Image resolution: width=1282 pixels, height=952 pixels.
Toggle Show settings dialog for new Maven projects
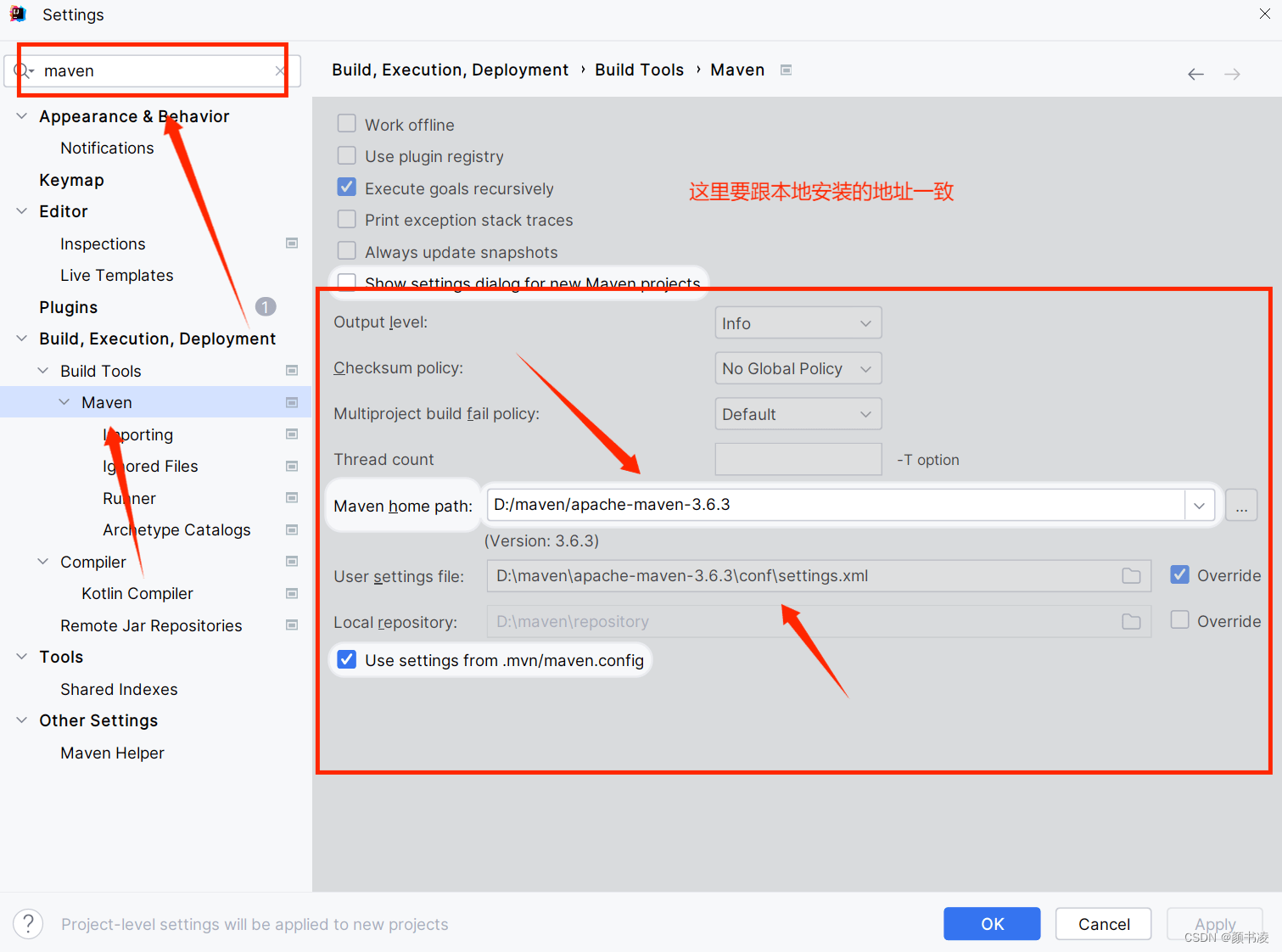346,282
